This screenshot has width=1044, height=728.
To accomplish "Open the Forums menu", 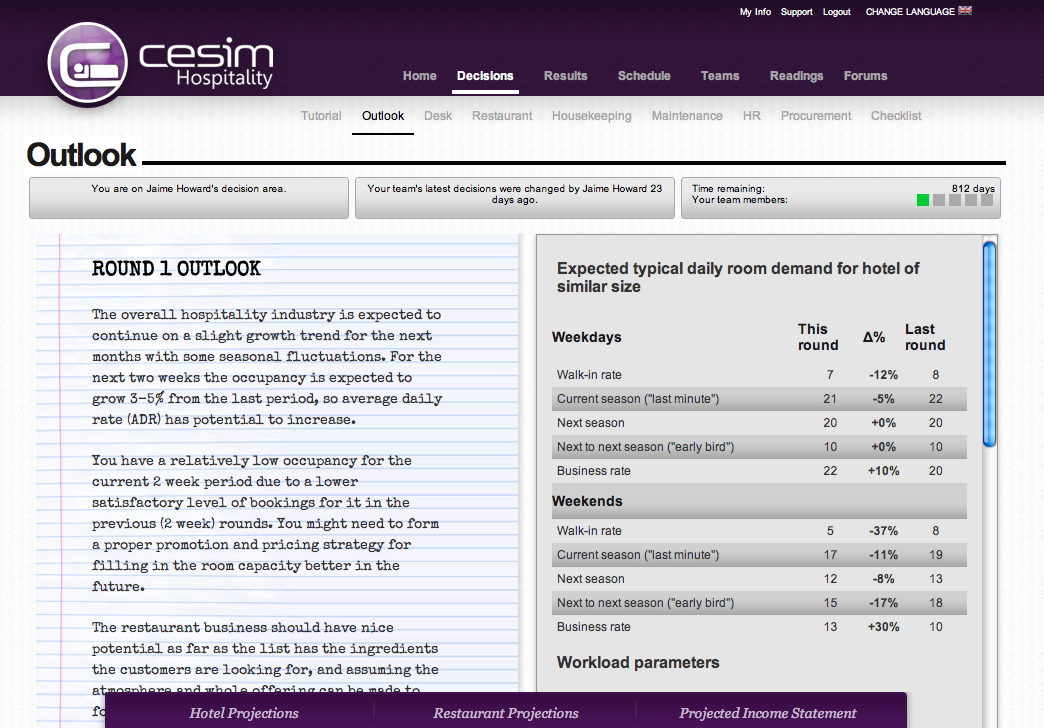I will [x=865, y=76].
